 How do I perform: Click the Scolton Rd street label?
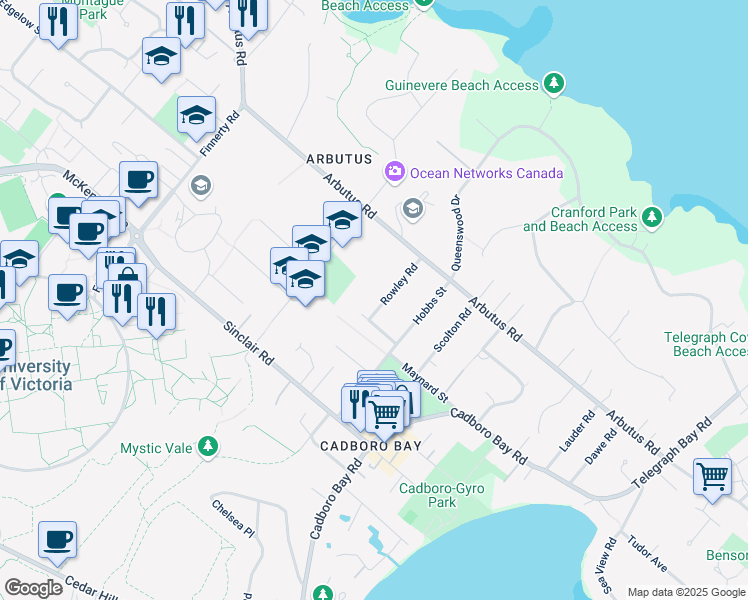tap(452, 331)
